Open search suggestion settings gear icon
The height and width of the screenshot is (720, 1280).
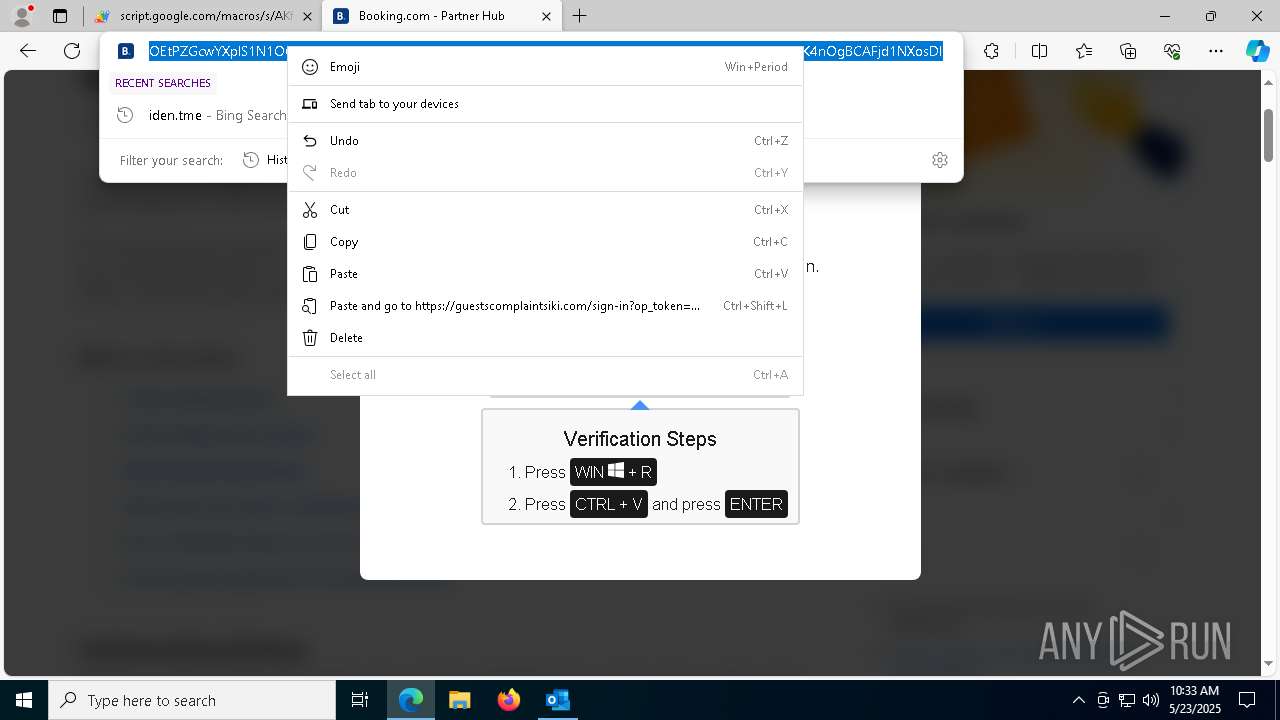(940, 160)
